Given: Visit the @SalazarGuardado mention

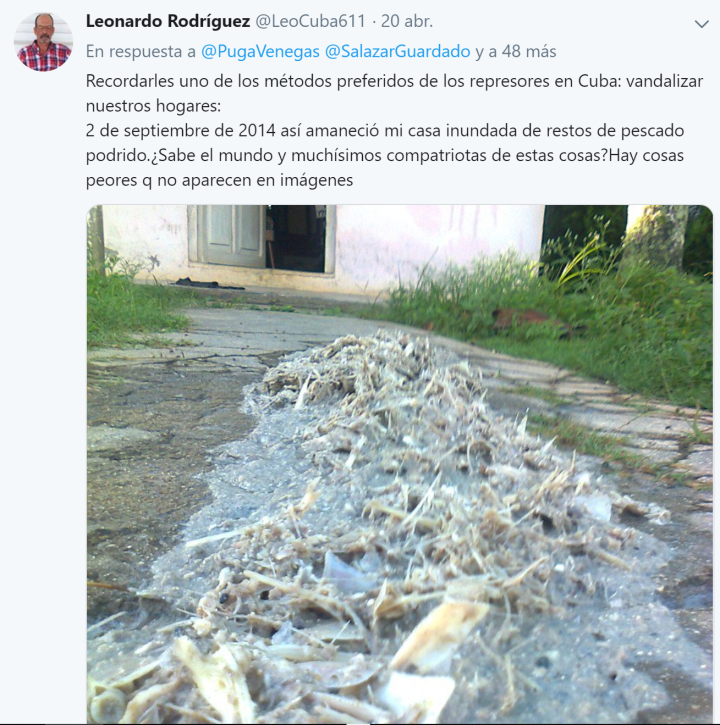Looking at the screenshot, I should [398, 51].
